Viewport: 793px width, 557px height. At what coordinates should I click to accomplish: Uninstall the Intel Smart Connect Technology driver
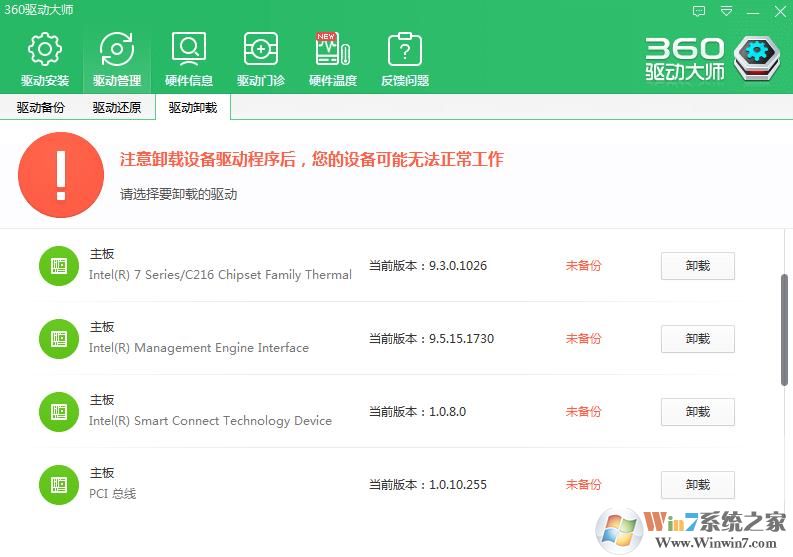tap(697, 412)
